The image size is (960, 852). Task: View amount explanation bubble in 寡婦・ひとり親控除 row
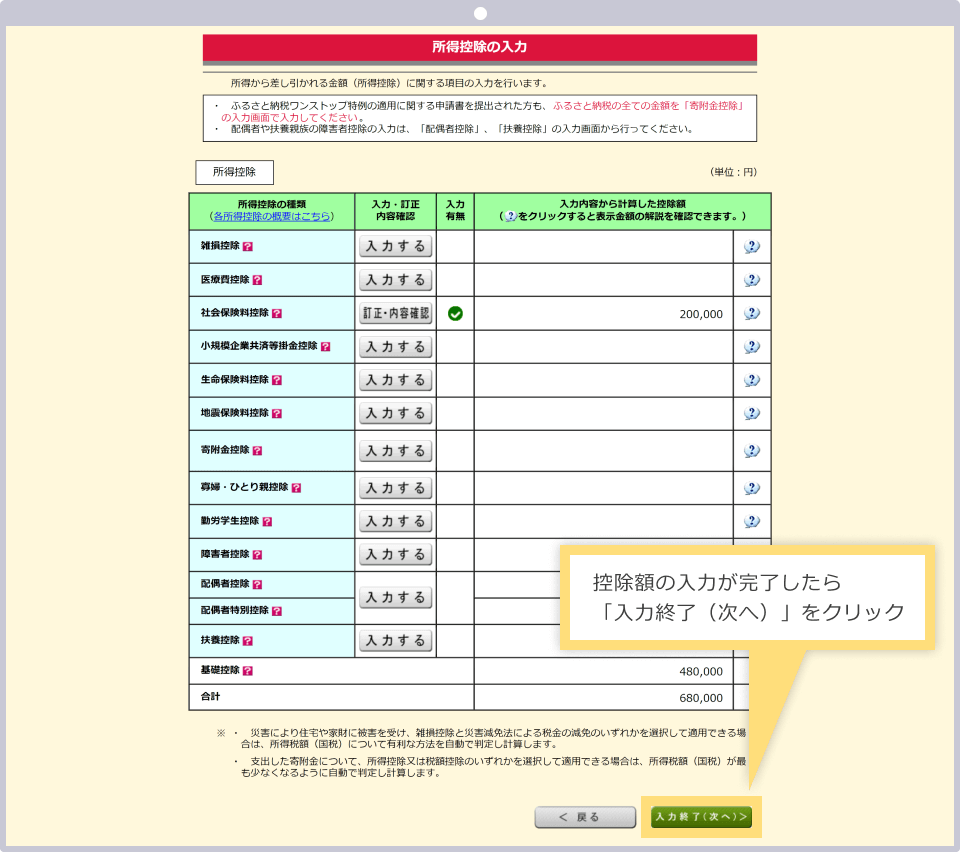(752, 488)
